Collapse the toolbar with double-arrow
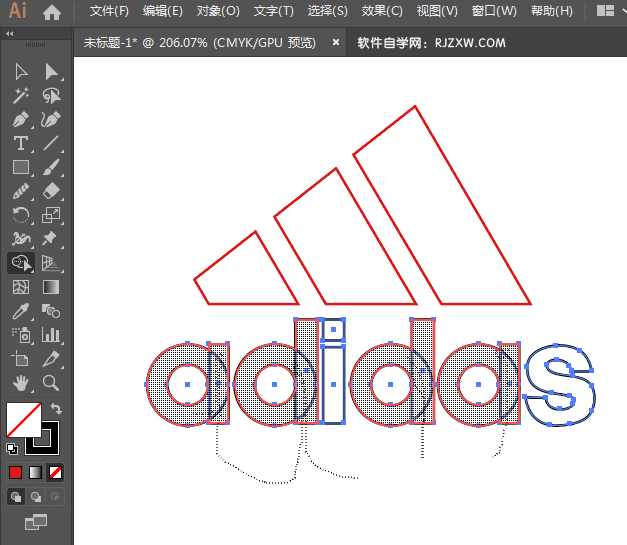This screenshot has height=545, width=627. click(x=10, y=34)
